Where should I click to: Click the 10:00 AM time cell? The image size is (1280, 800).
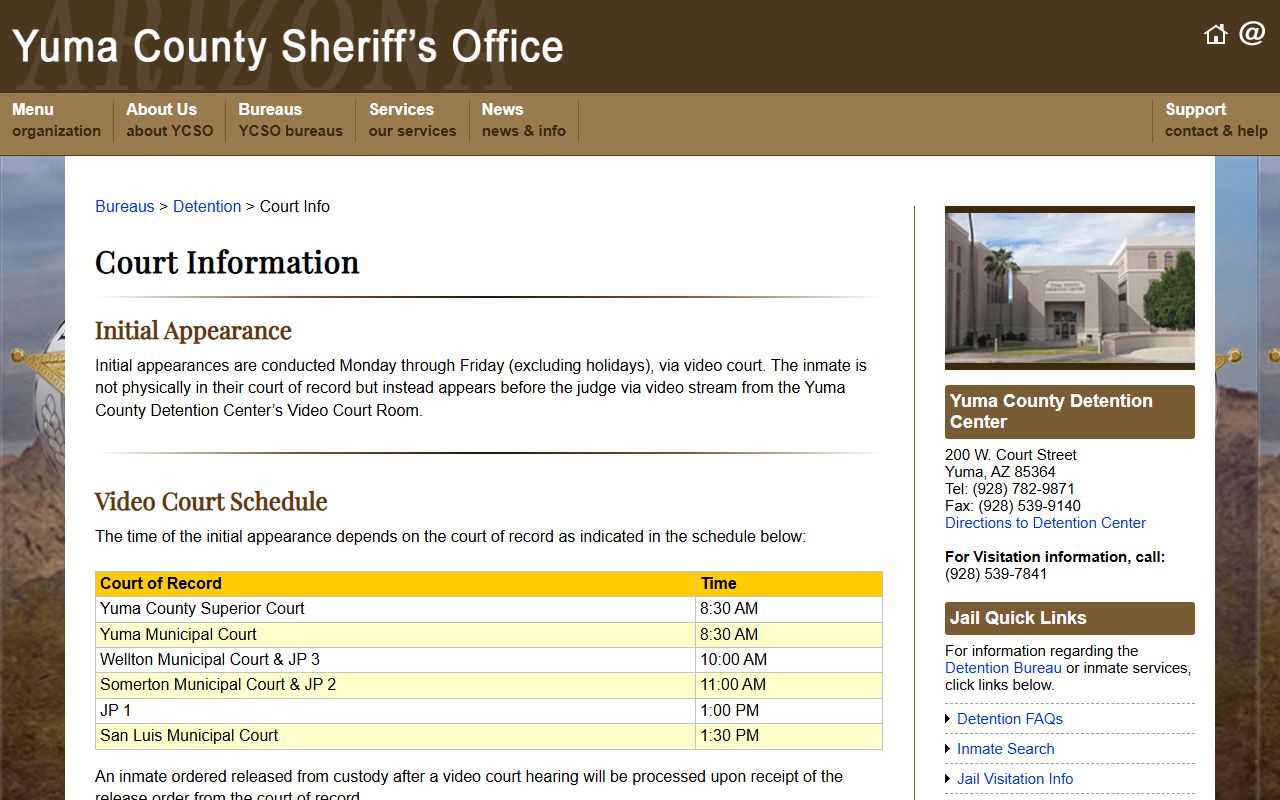point(789,660)
